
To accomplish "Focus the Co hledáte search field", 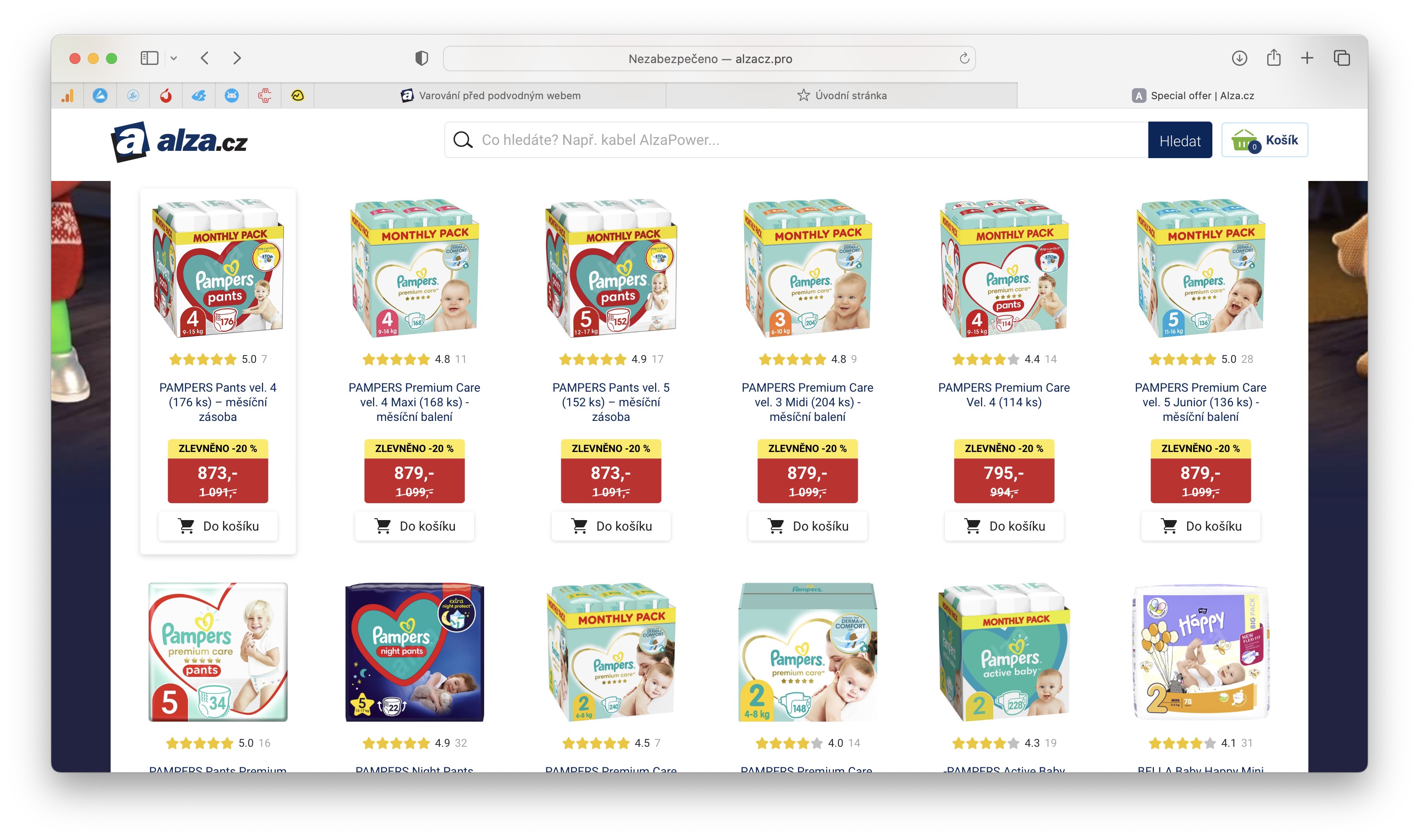I will [796, 140].
